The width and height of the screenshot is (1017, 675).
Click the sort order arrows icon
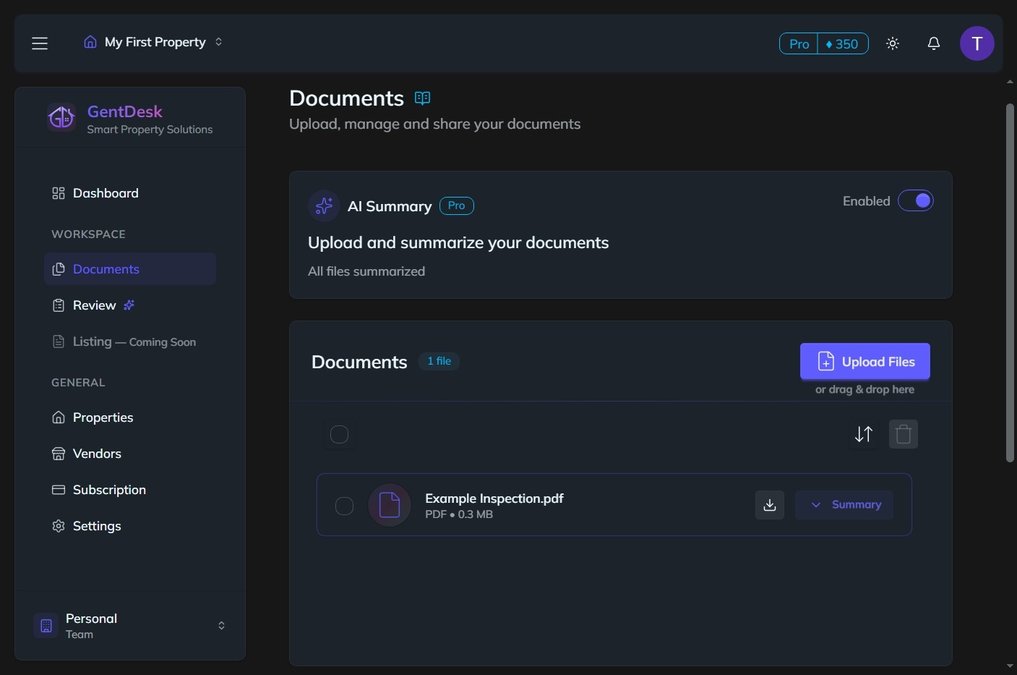click(x=863, y=433)
